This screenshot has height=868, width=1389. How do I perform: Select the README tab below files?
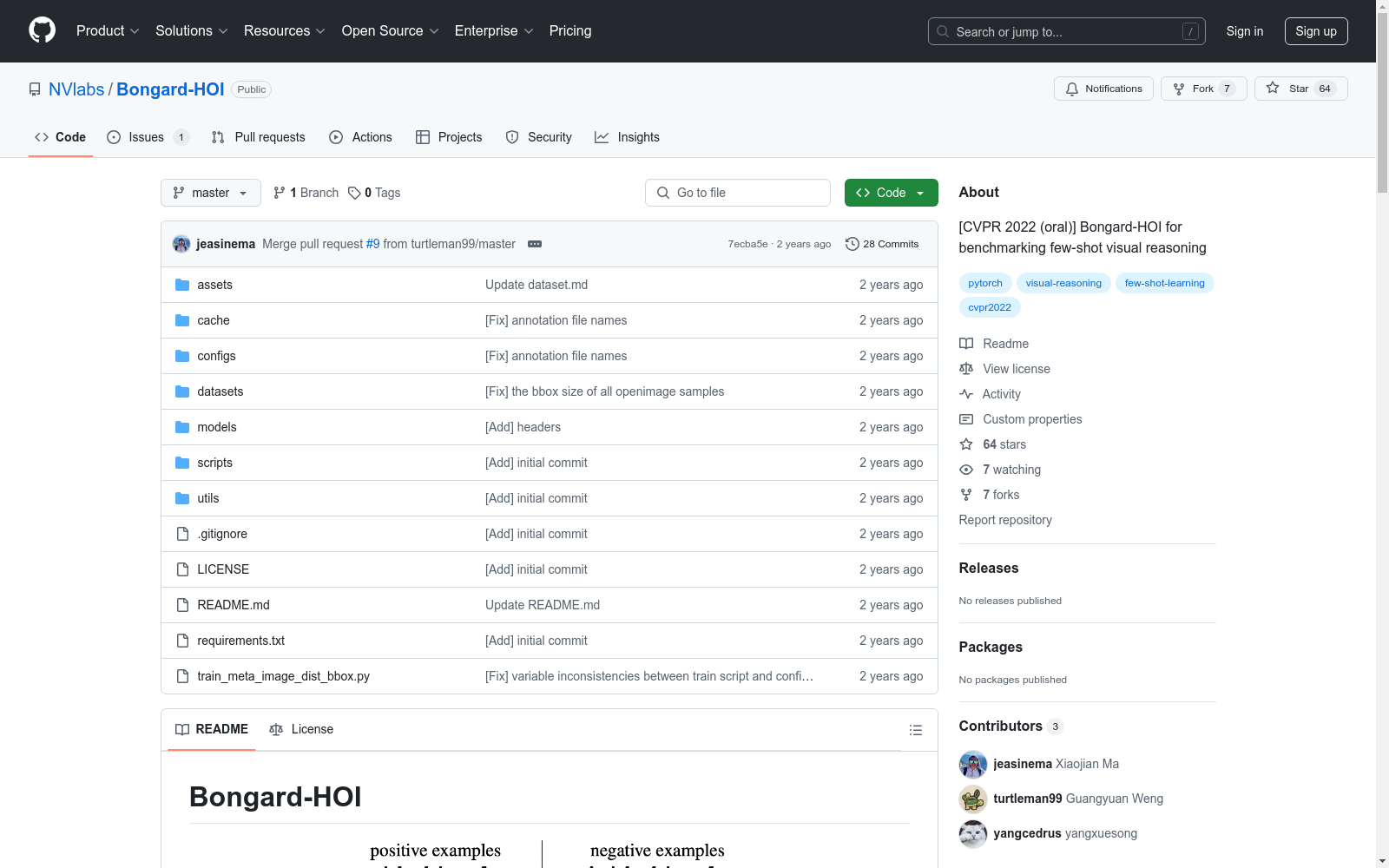pyautogui.click(x=212, y=729)
